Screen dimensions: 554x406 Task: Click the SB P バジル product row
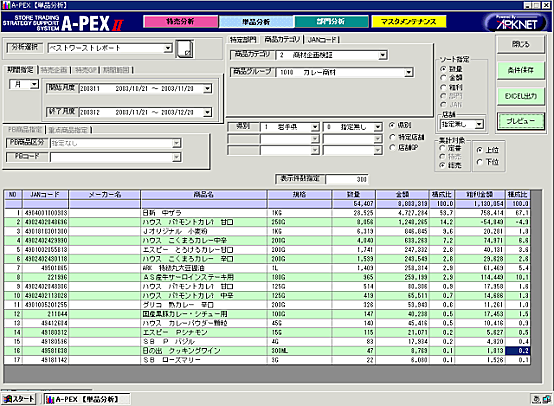coord(267,342)
